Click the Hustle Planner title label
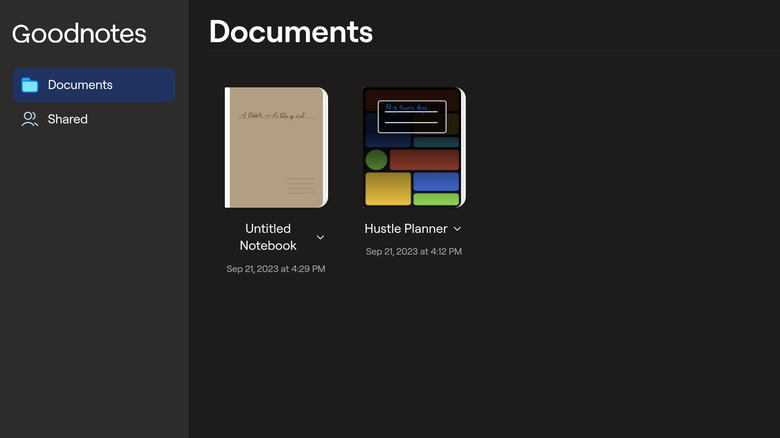Viewport: 780px width, 438px height. (406, 229)
